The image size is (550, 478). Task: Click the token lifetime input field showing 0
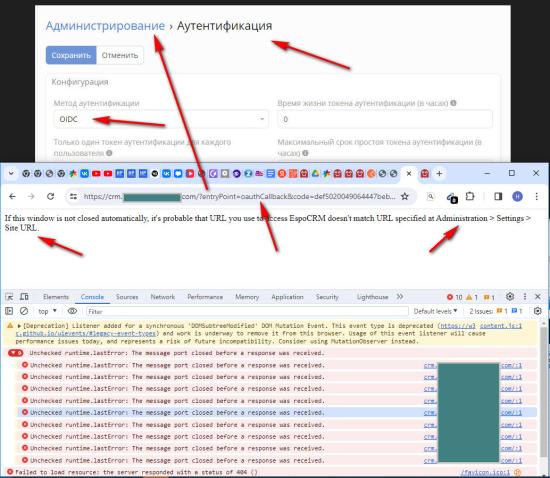(385, 119)
